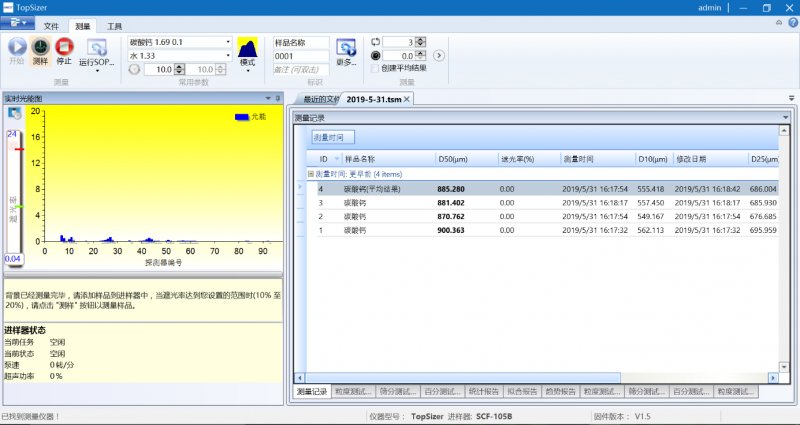Image resolution: width=800 pixels, height=425 pixels.
Task: Open the 碳酸钙 1.69 0.1 material dropdown
Action: click(x=228, y=42)
